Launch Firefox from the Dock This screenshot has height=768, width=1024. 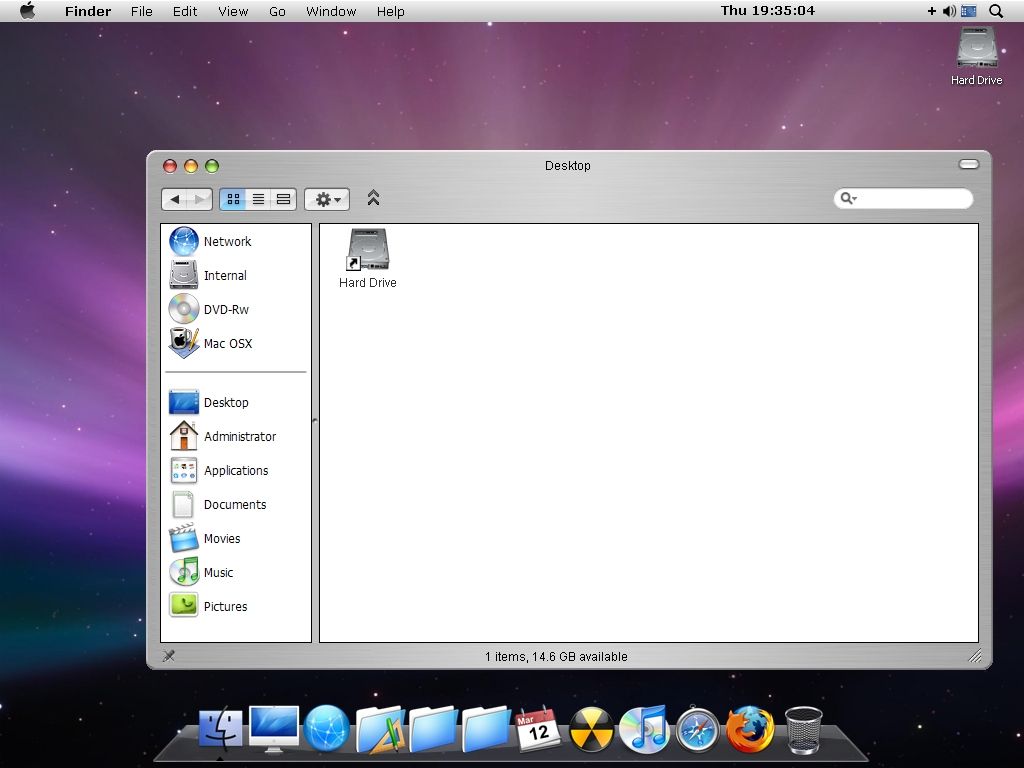tap(749, 731)
